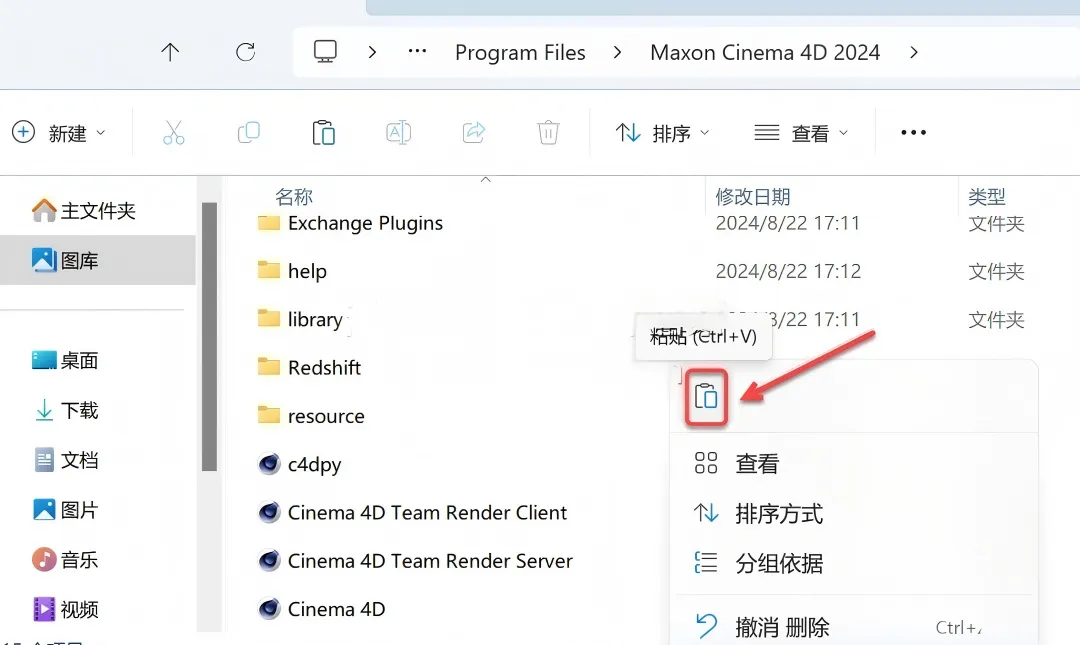Sort by 类型 (Type) column header

(987, 197)
